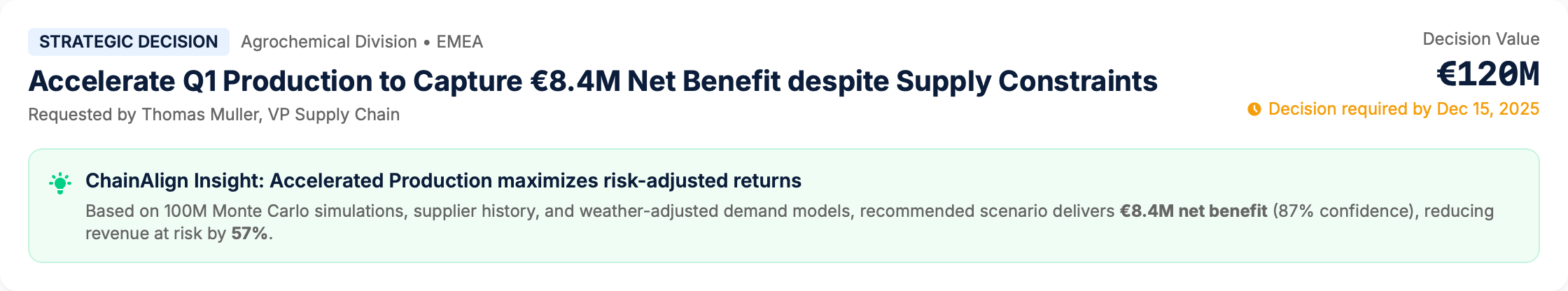Click the VP Supply Chain title text

tap(333, 115)
